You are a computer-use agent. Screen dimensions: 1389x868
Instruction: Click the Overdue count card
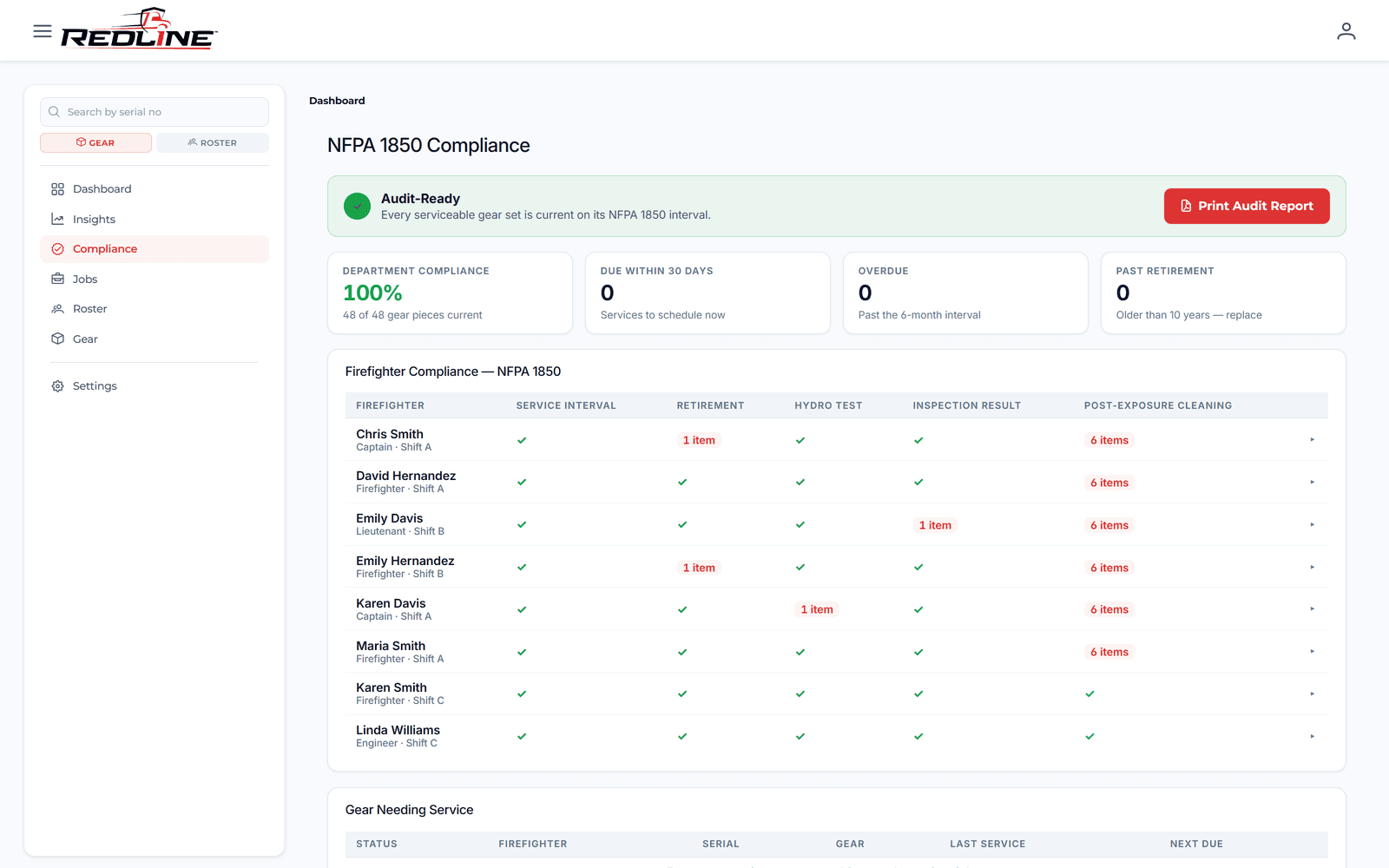pos(965,293)
